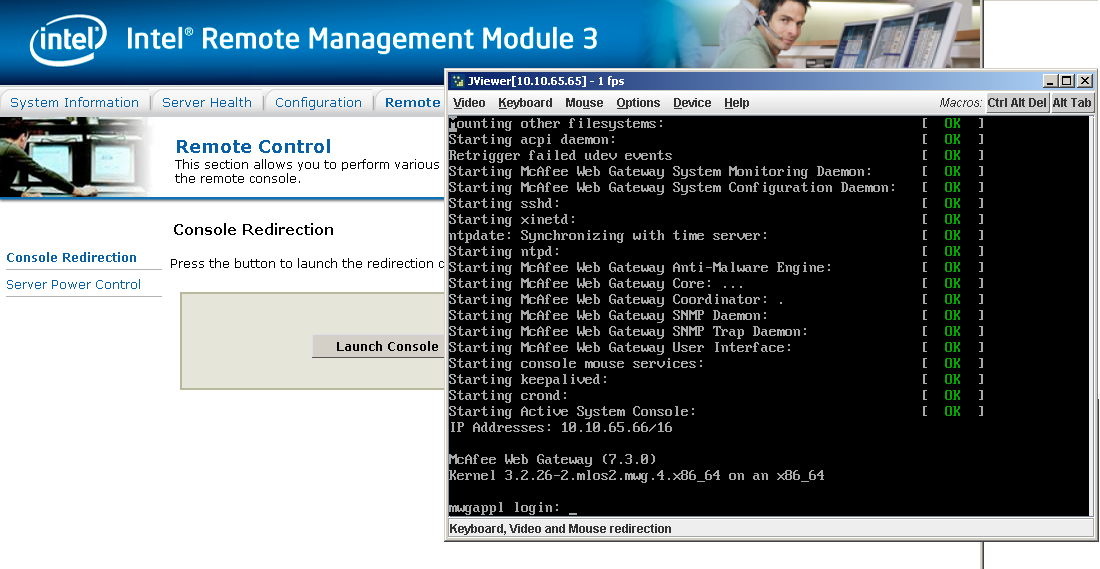Click the JViewer window title icon
The image size is (1100, 569).
[x=457, y=81]
